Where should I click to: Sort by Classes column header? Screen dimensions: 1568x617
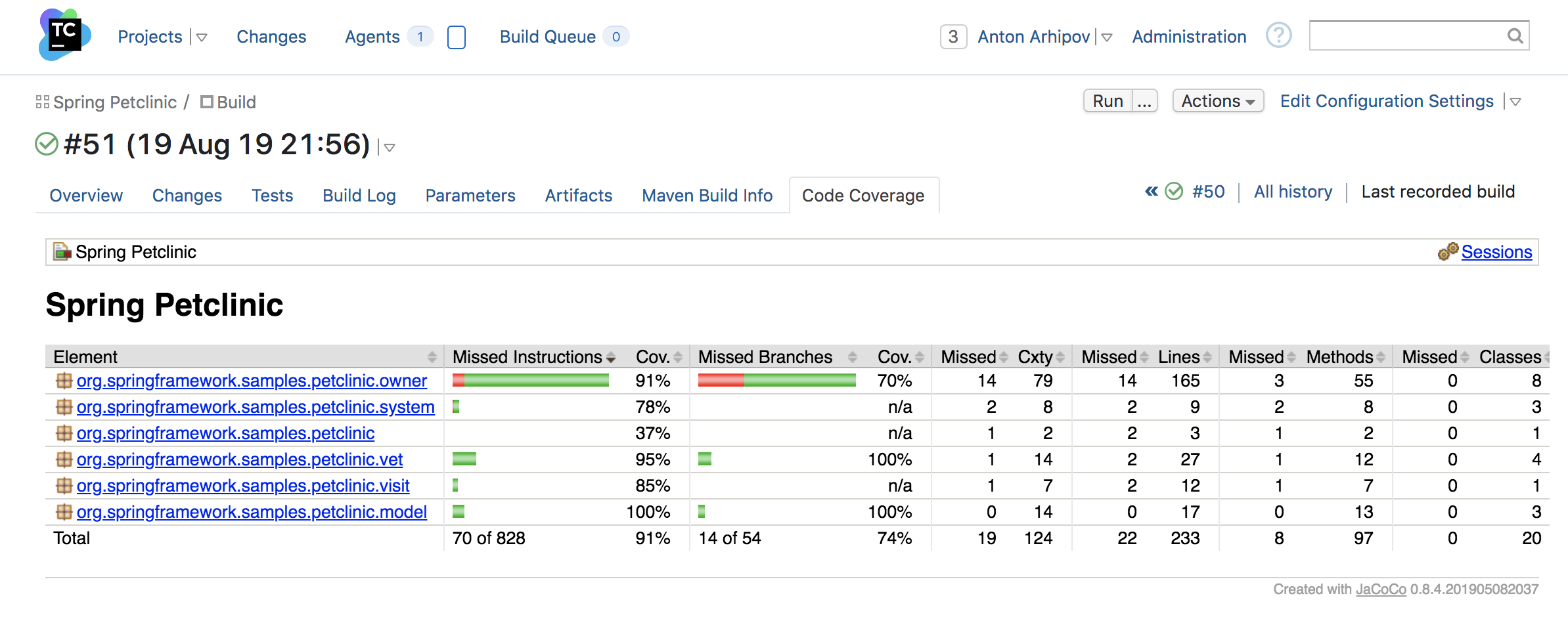click(1512, 356)
